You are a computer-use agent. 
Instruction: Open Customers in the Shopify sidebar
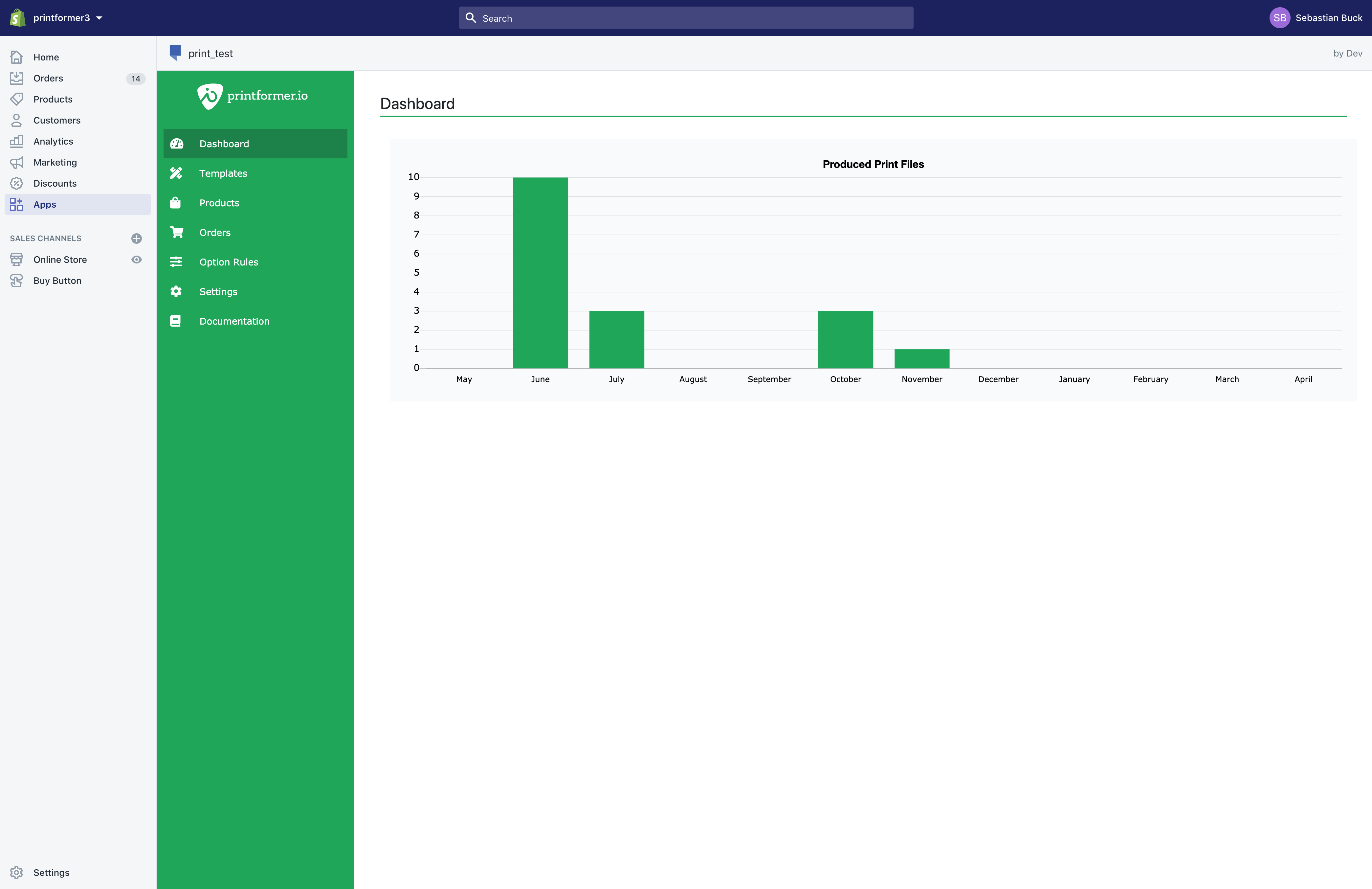56,121
